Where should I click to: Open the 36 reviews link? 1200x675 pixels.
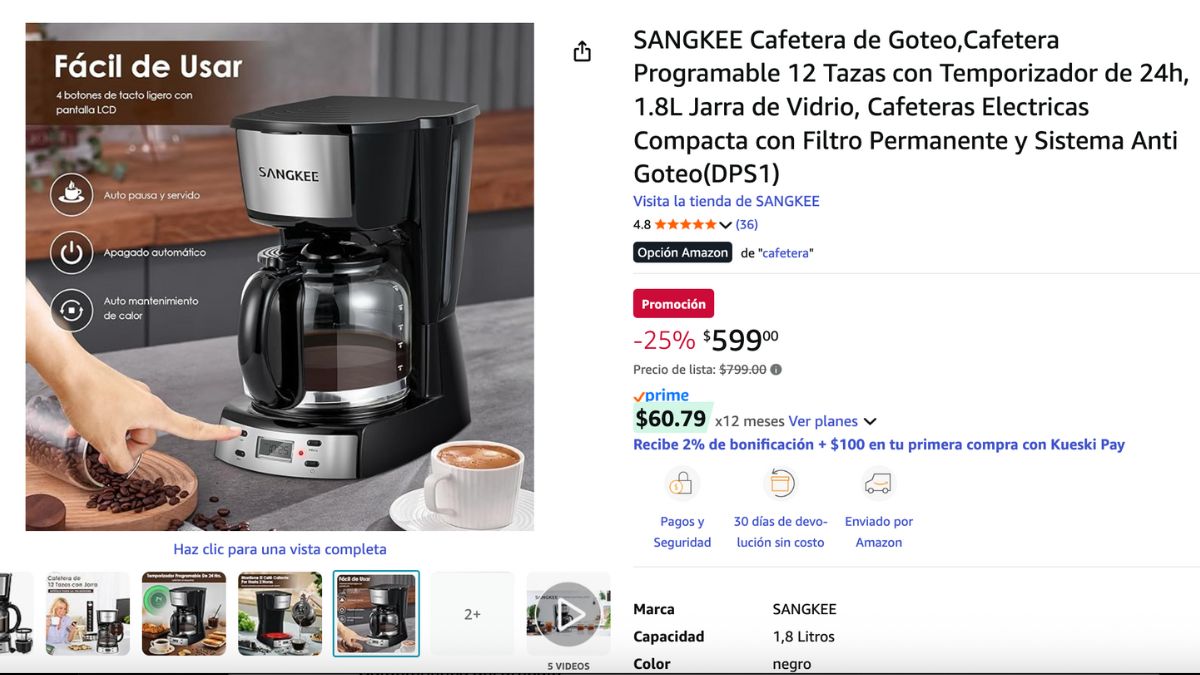[747, 225]
